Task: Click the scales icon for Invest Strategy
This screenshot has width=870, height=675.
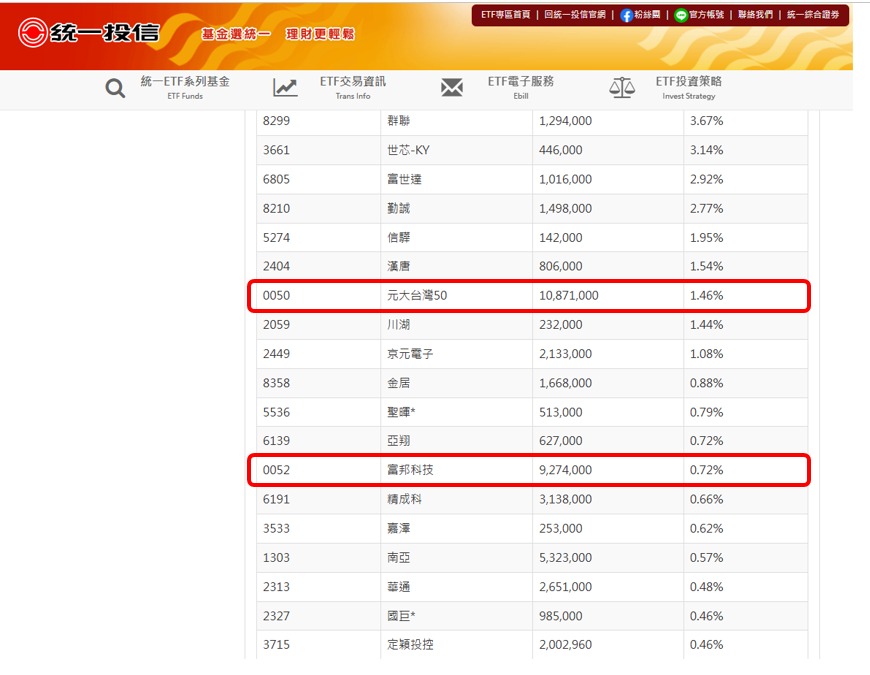Action: (621, 88)
